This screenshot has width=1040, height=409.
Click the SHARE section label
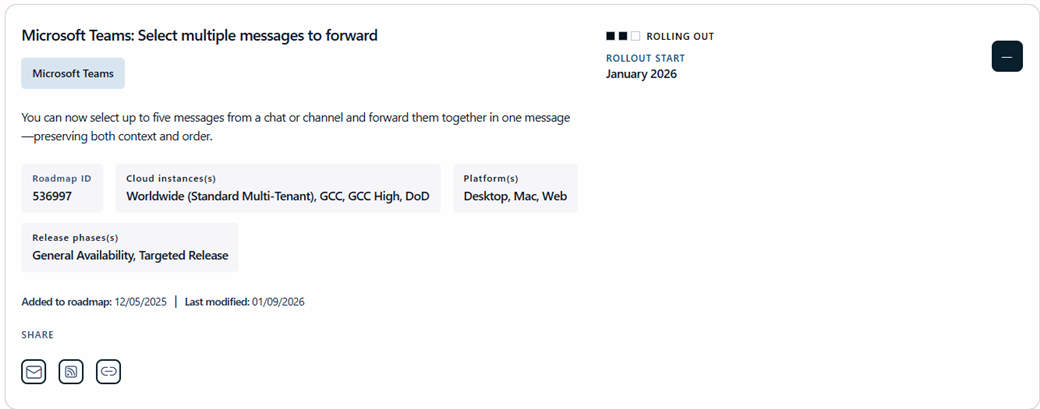(38, 335)
